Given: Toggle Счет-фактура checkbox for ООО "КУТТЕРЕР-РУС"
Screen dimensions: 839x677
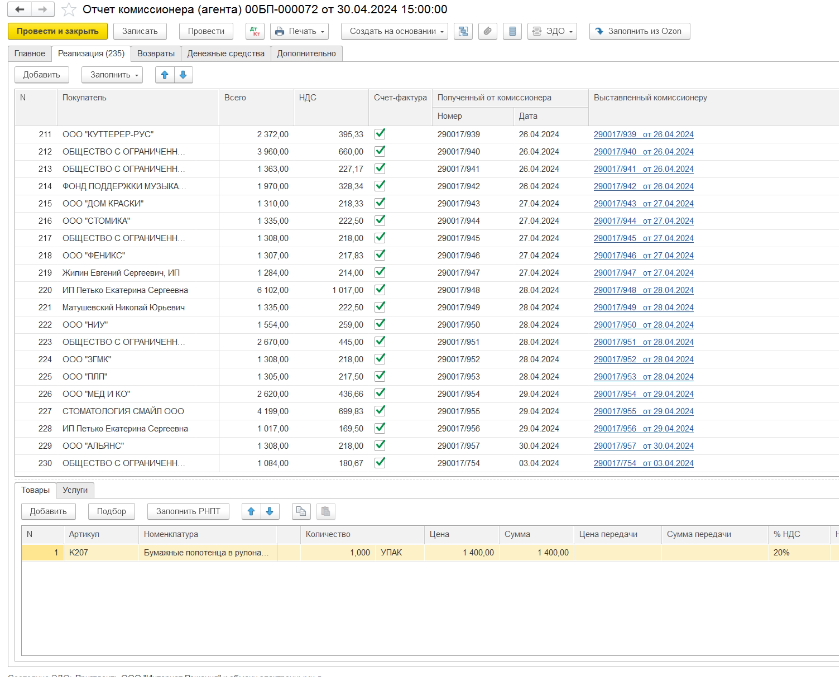Looking at the screenshot, I should [x=380, y=133].
